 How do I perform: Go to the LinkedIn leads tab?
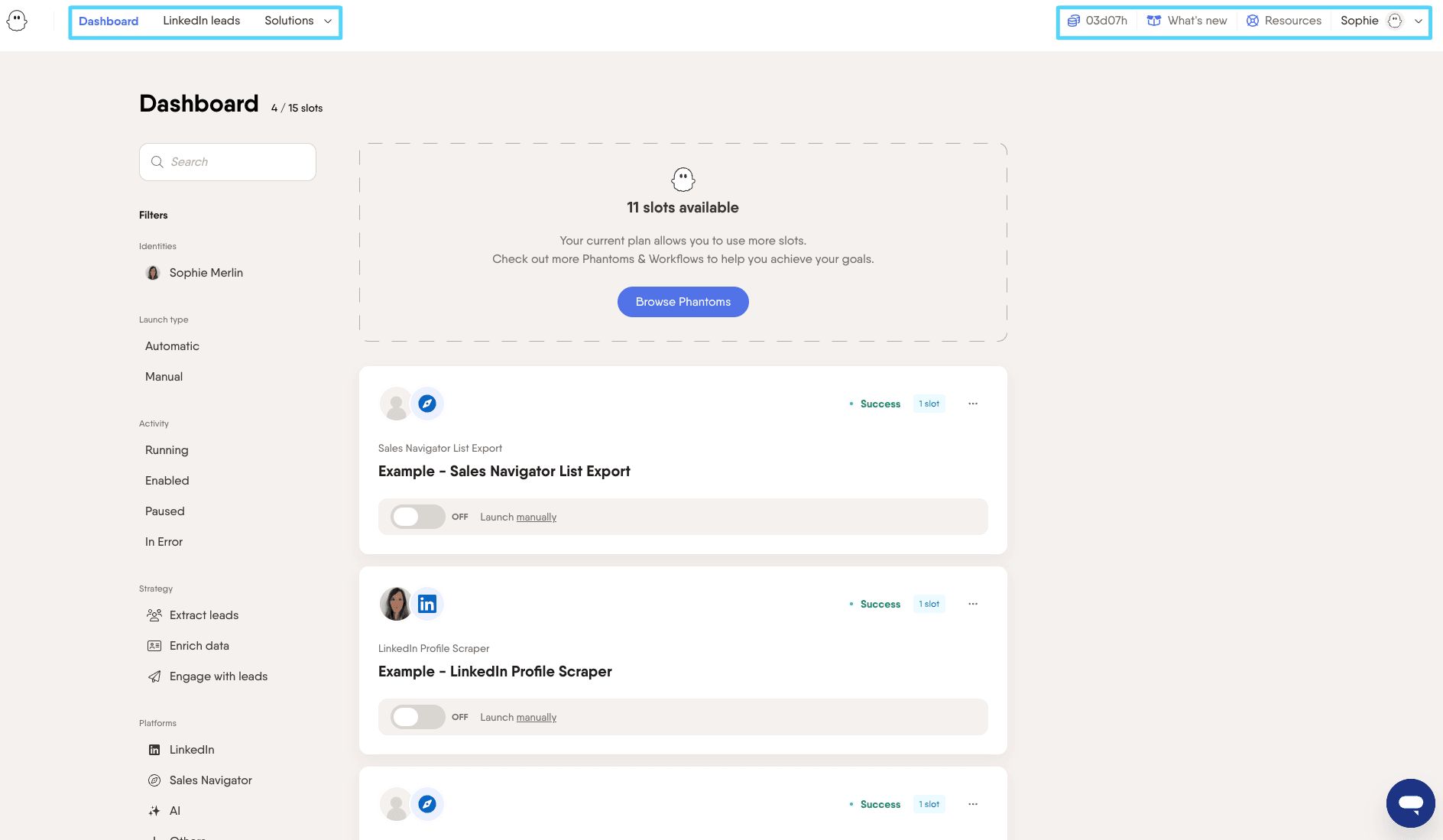tap(201, 21)
